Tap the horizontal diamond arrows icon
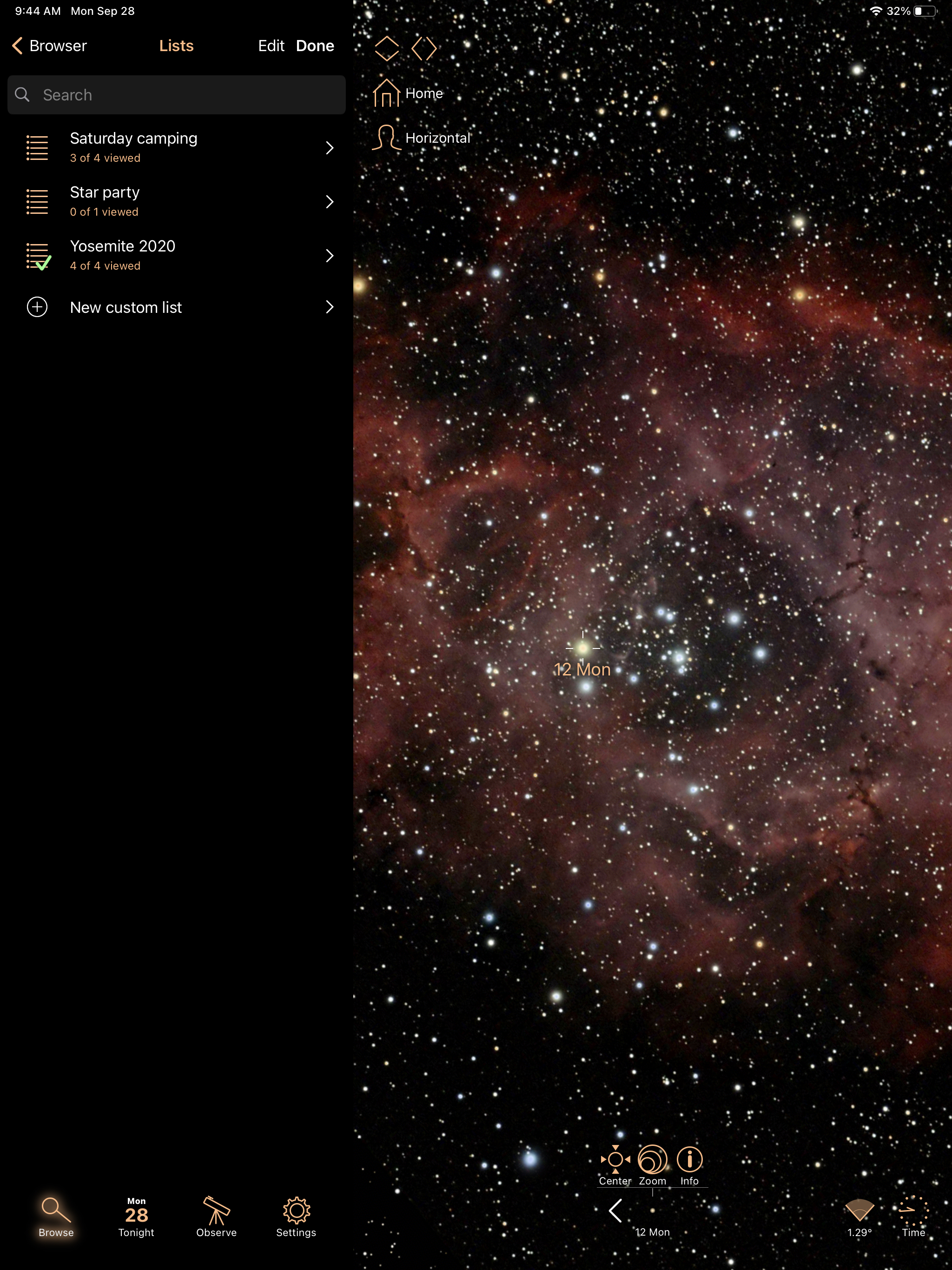This screenshot has height=1270, width=952. [x=424, y=48]
